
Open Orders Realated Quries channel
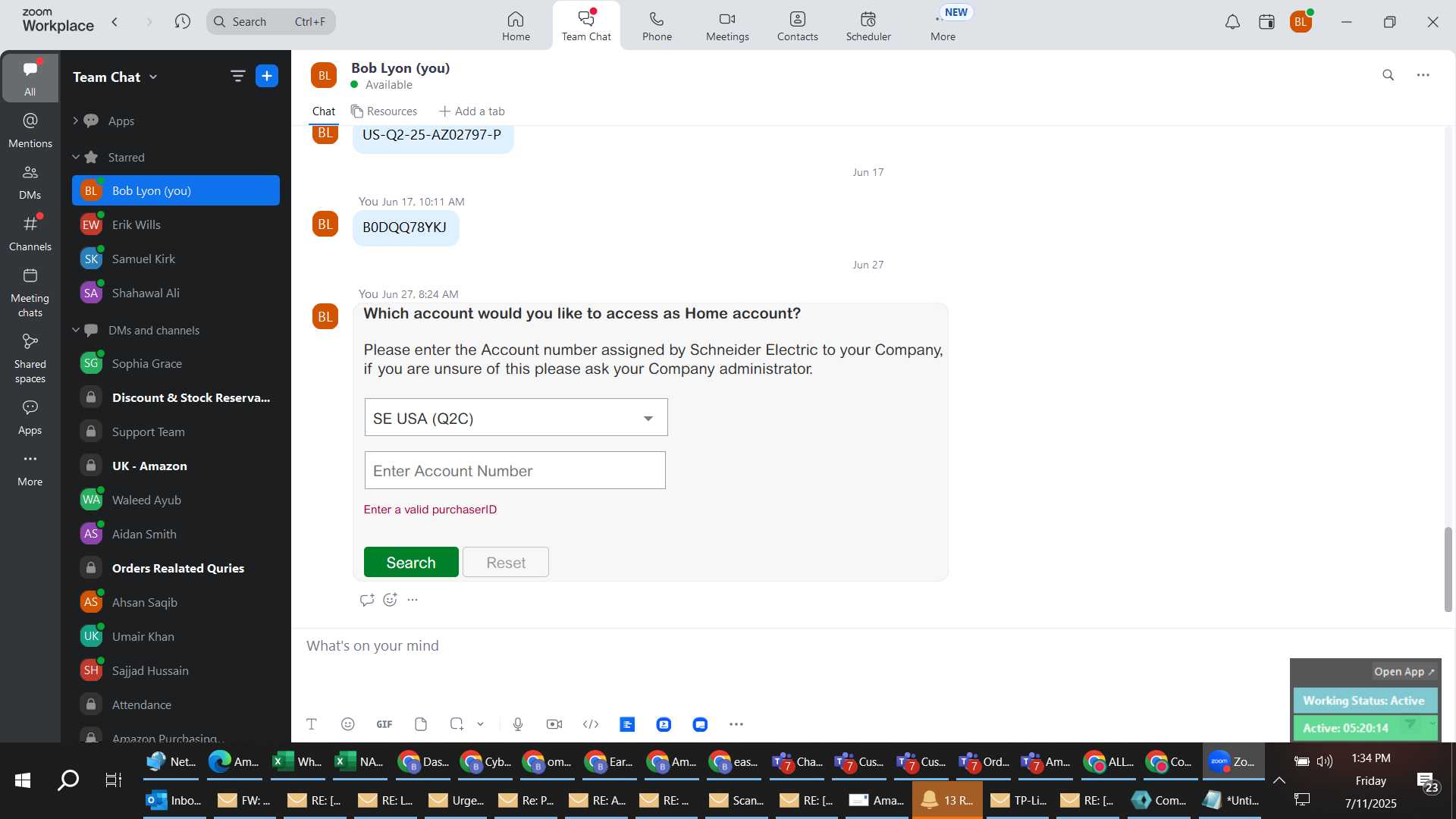(x=176, y=568)
